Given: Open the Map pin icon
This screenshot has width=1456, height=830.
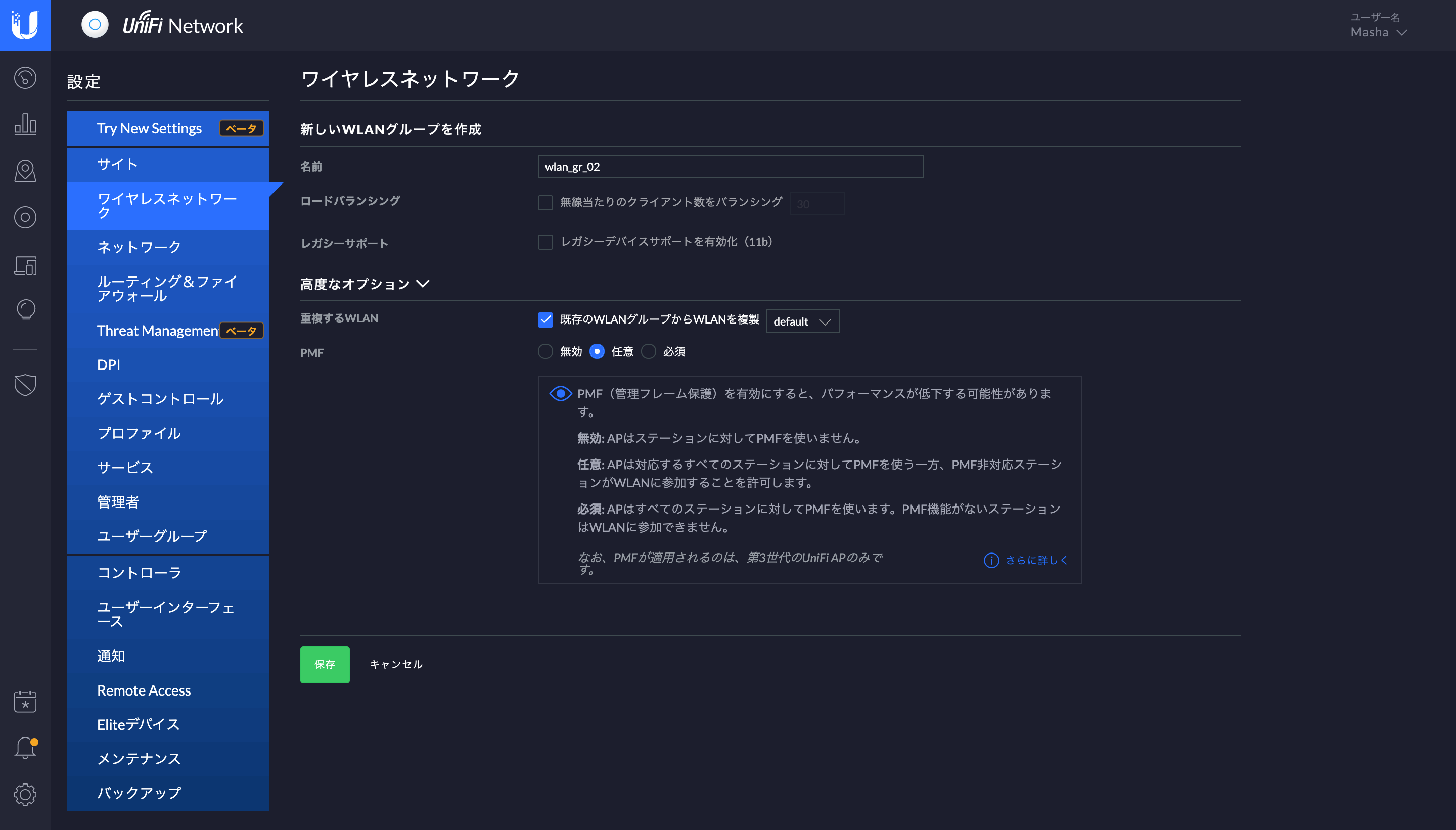Looking at the screenshot, I should click(25, 171).
